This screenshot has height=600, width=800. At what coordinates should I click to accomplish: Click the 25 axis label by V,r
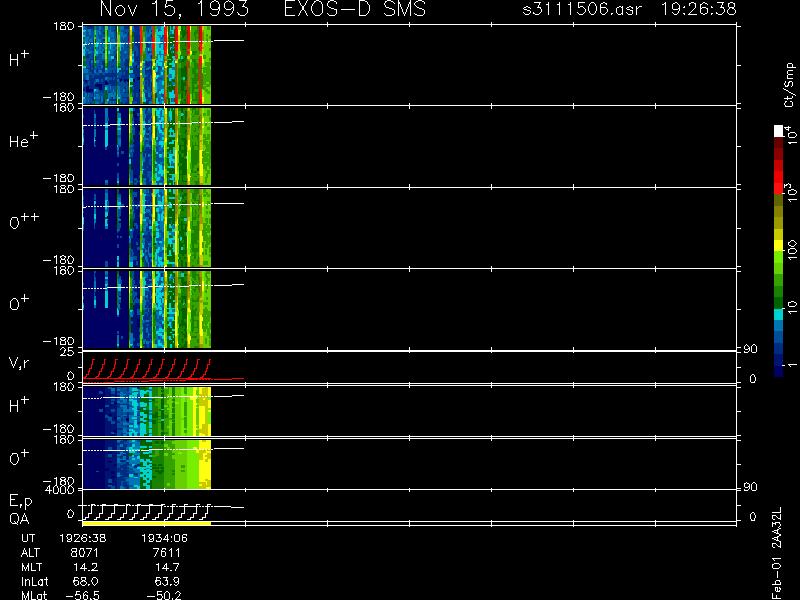point(67,352)
